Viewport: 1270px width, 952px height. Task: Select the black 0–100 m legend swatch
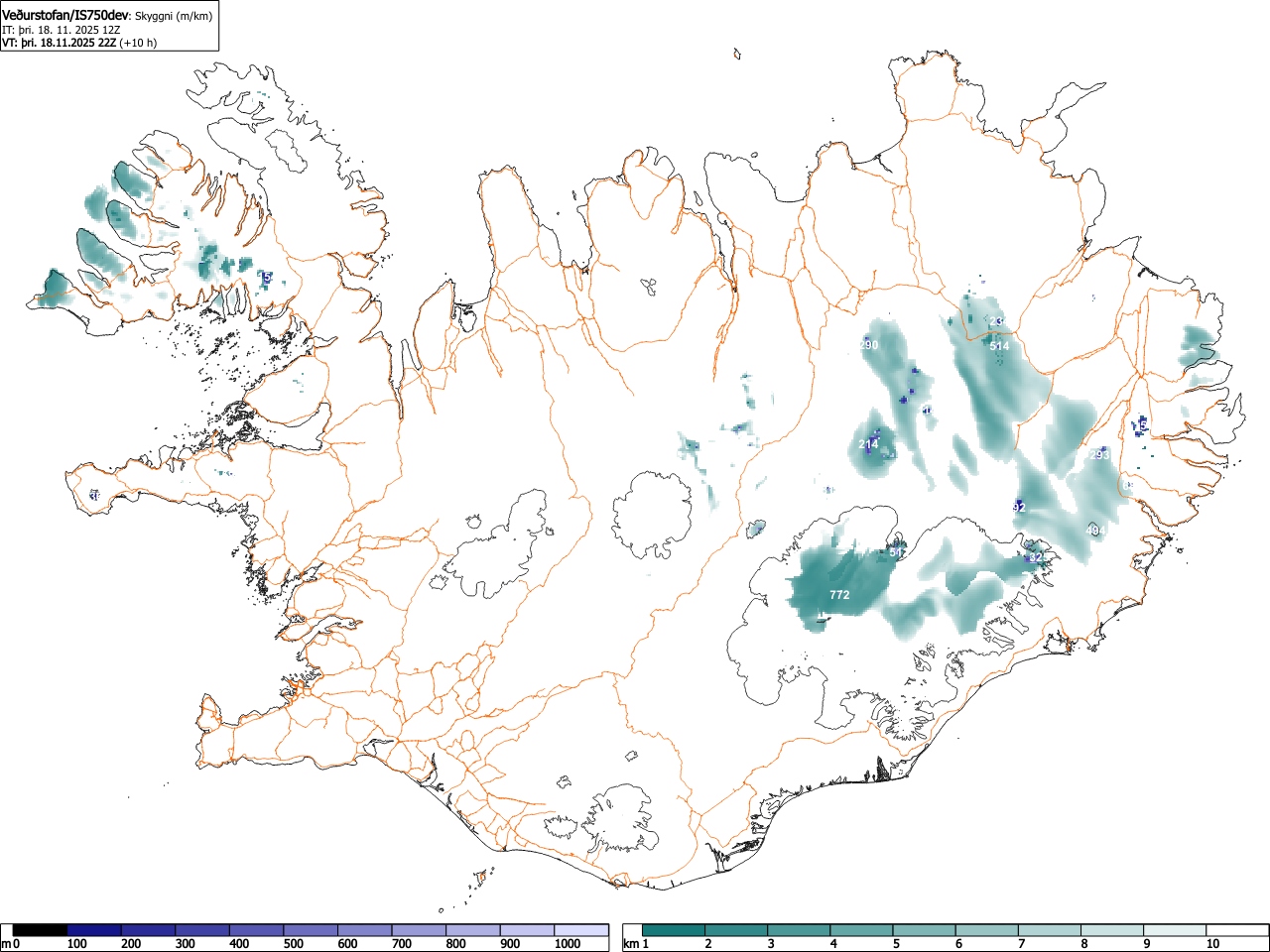[x=41, y=930]
